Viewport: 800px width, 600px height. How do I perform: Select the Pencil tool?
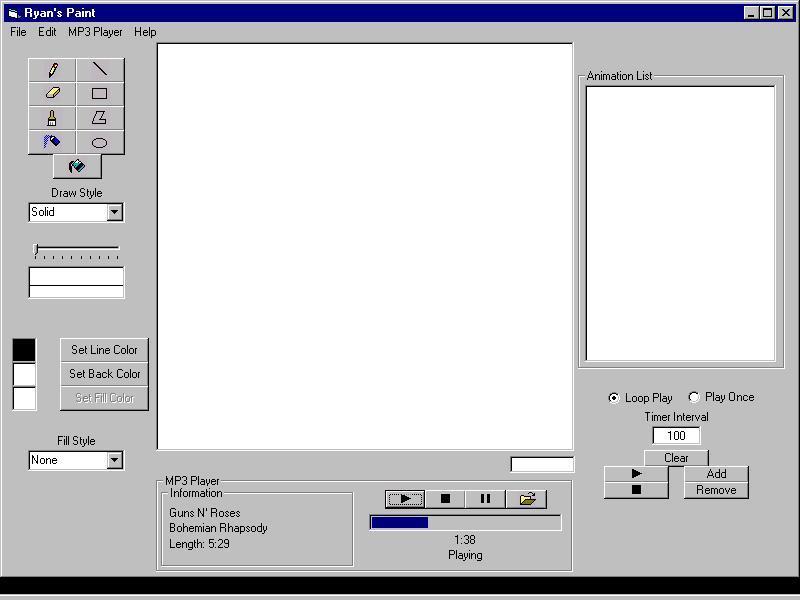pos(52,69)
